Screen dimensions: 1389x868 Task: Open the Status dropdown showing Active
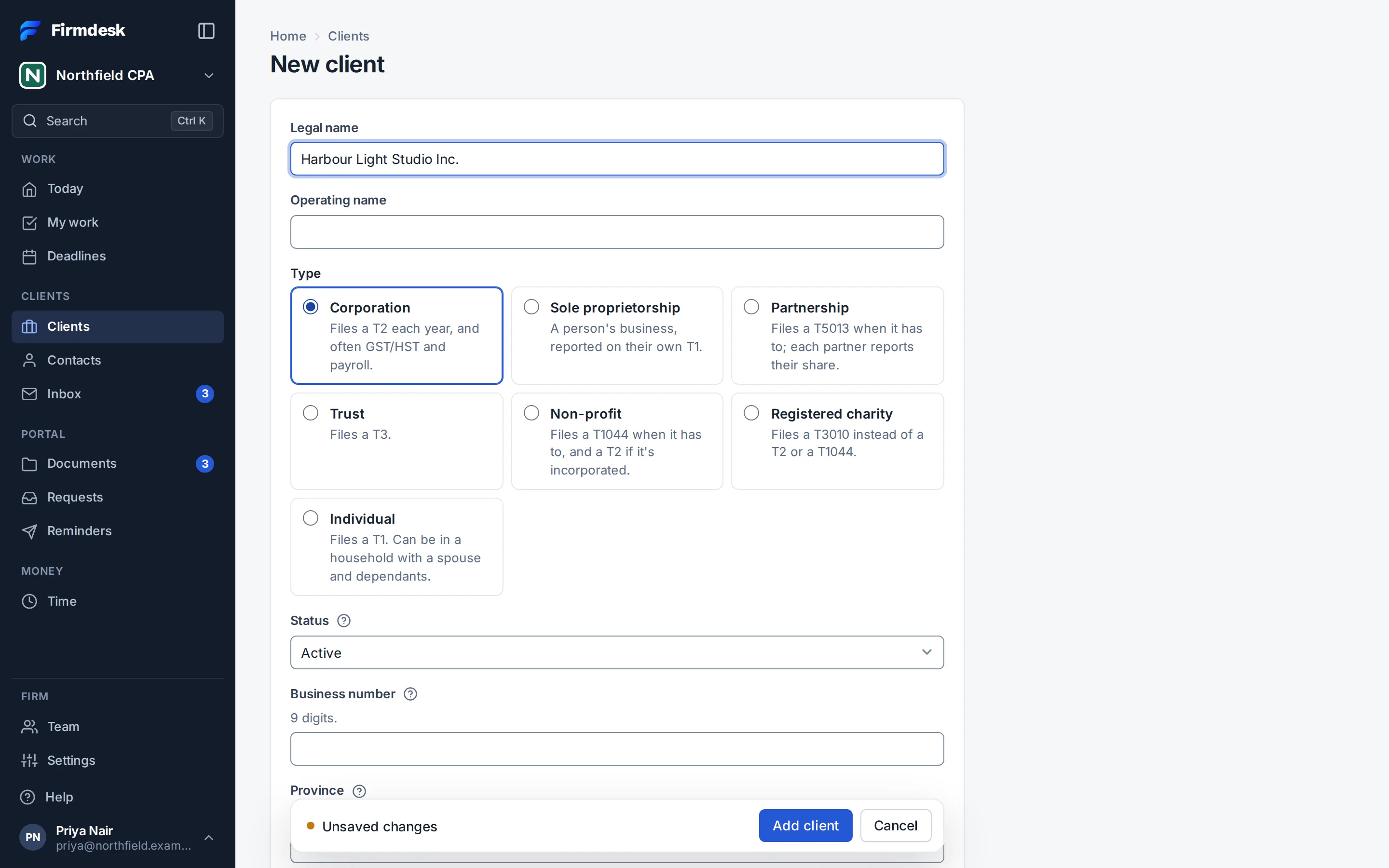click(617, 653)
